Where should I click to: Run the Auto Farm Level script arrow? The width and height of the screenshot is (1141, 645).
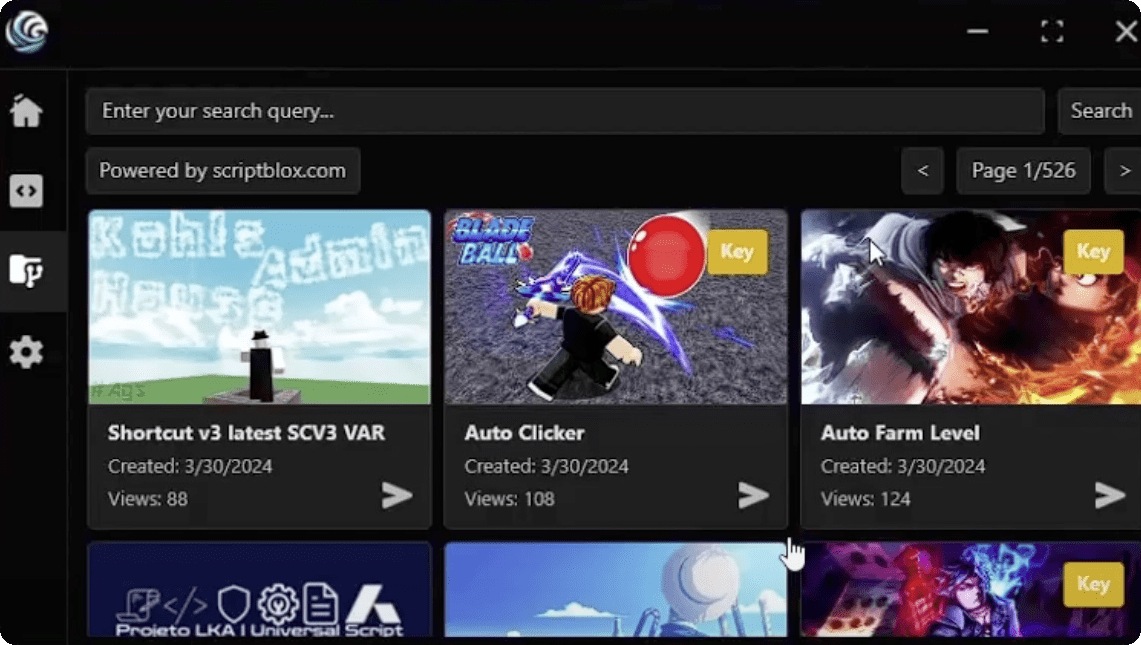(1110, 495)
